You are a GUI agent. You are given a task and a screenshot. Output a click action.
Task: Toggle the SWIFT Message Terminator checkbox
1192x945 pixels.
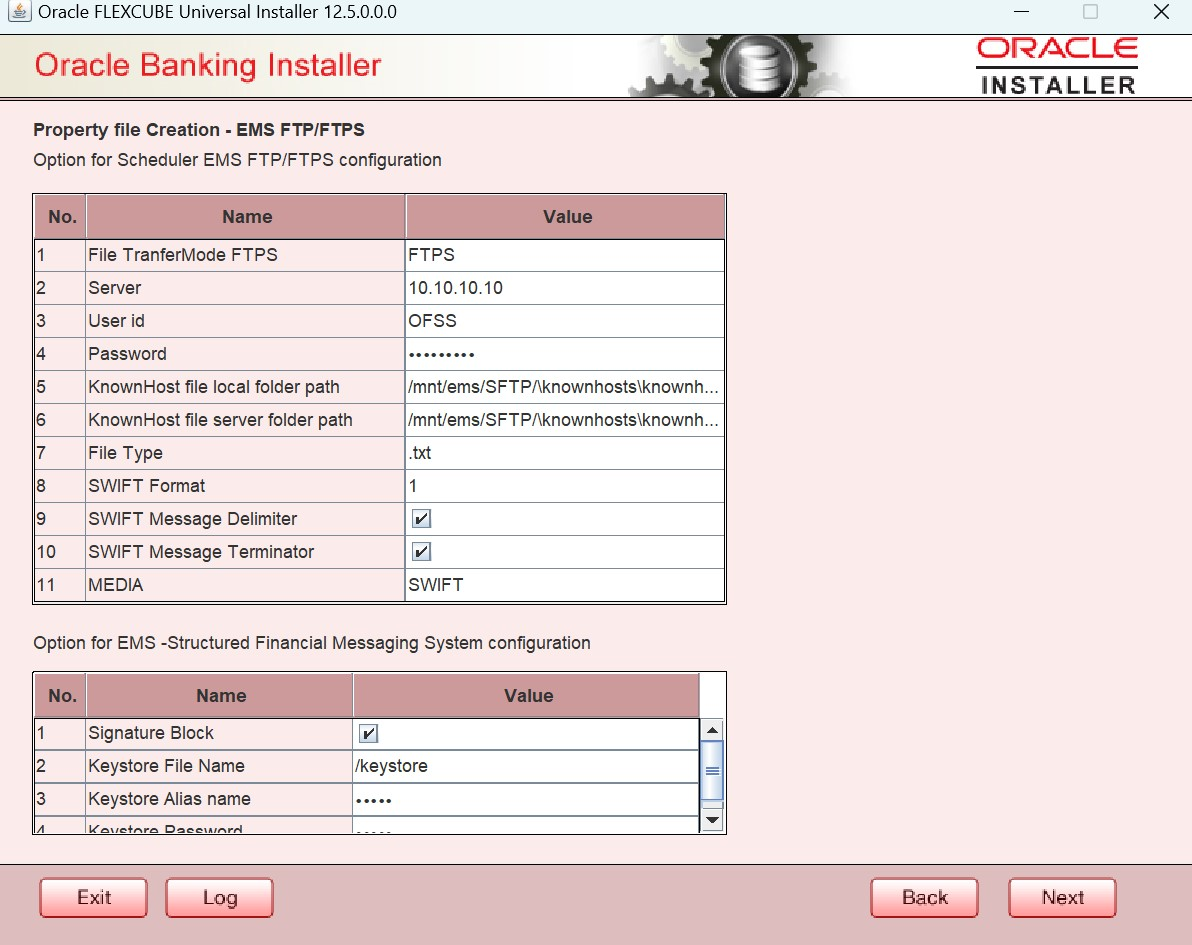pyautogui.click(x=421, y=552)
